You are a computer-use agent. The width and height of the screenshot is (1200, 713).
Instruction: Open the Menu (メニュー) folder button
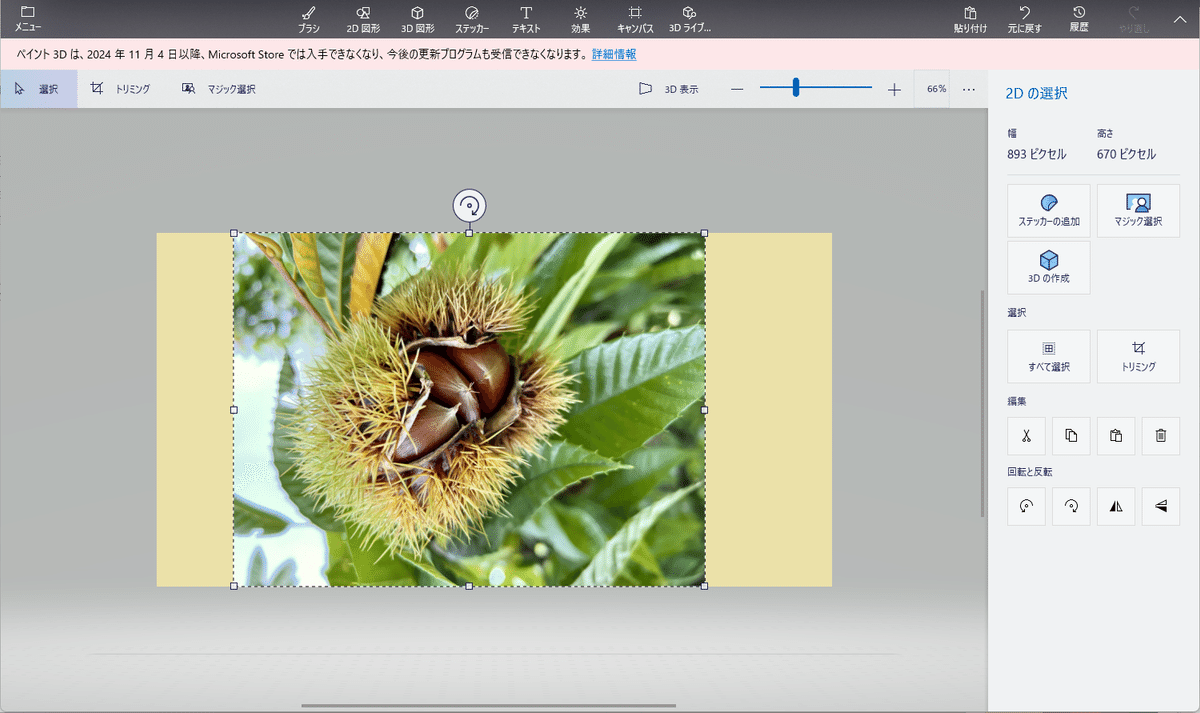(x=28, y=18)
